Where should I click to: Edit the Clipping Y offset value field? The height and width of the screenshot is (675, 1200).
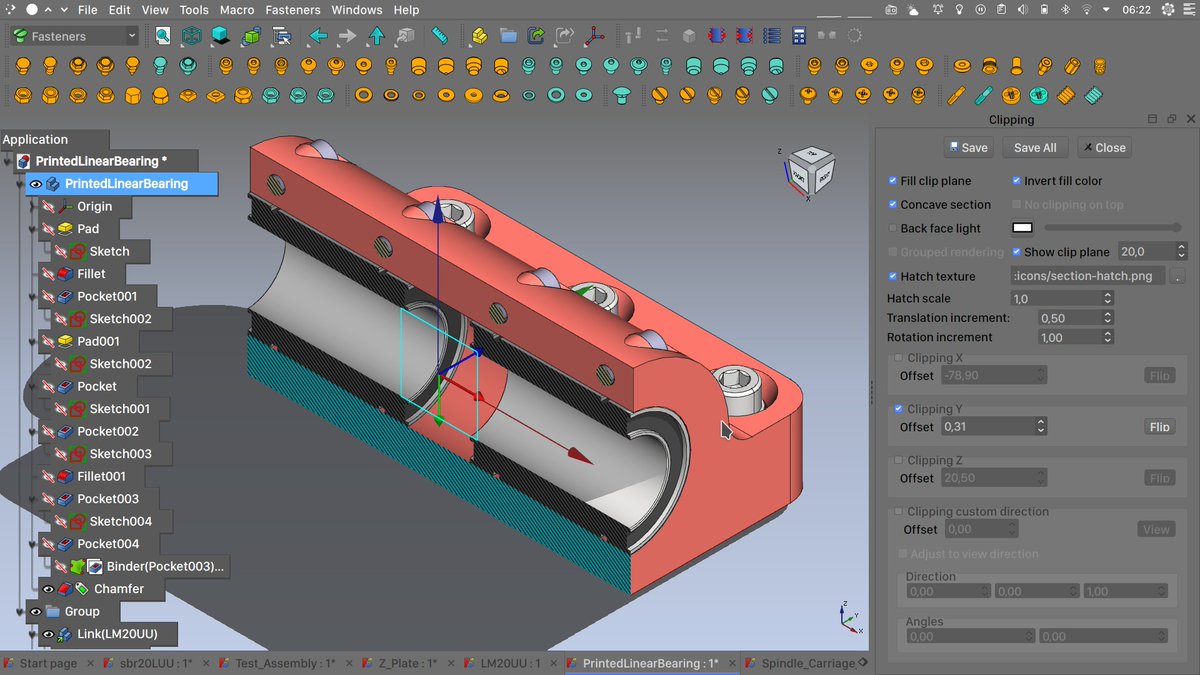[x=985, y=426]
